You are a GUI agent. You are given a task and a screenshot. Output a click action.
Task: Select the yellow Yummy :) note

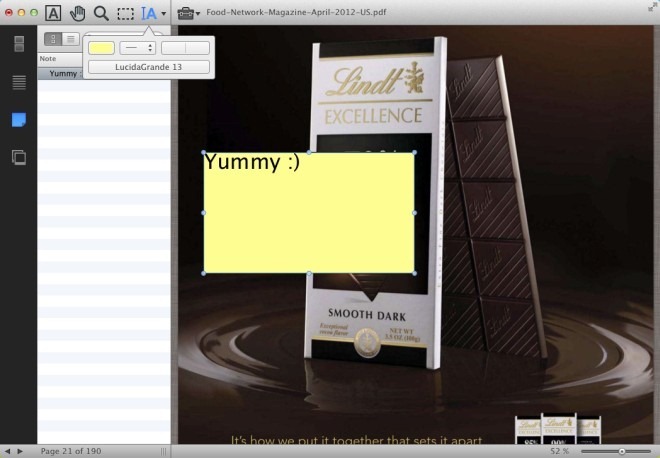click(309, 213)
